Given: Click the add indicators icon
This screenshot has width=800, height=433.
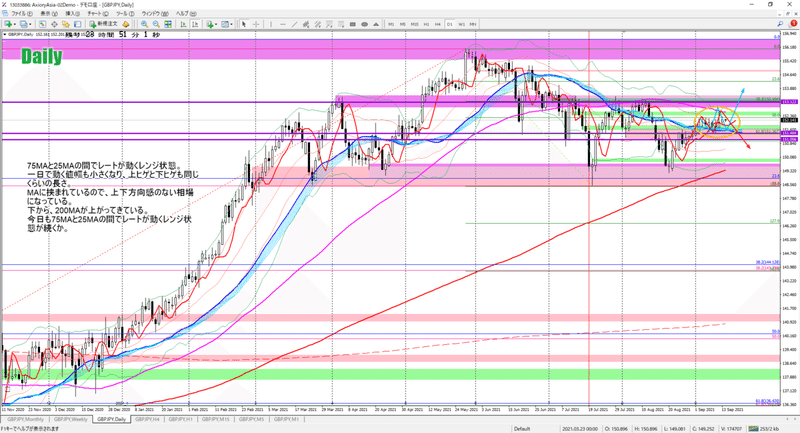Looking at the screenshot, I should [210, 24].
